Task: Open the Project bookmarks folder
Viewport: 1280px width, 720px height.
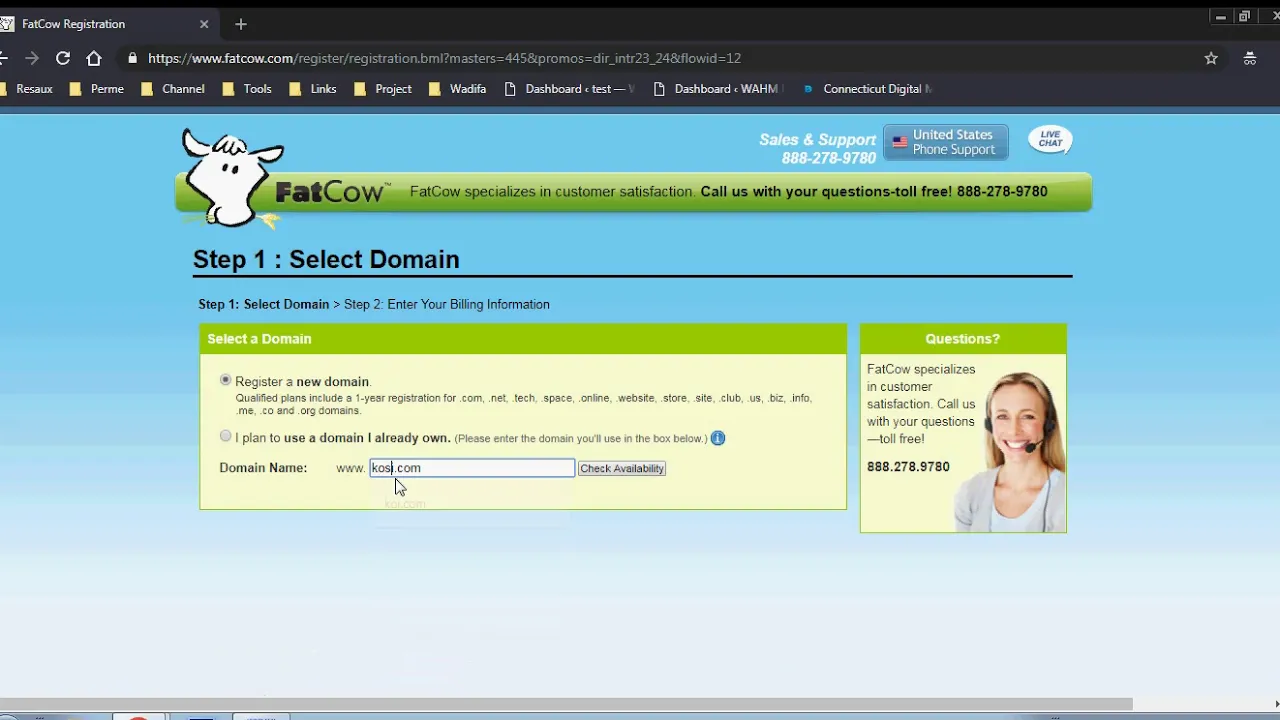Action: (383, 89)
